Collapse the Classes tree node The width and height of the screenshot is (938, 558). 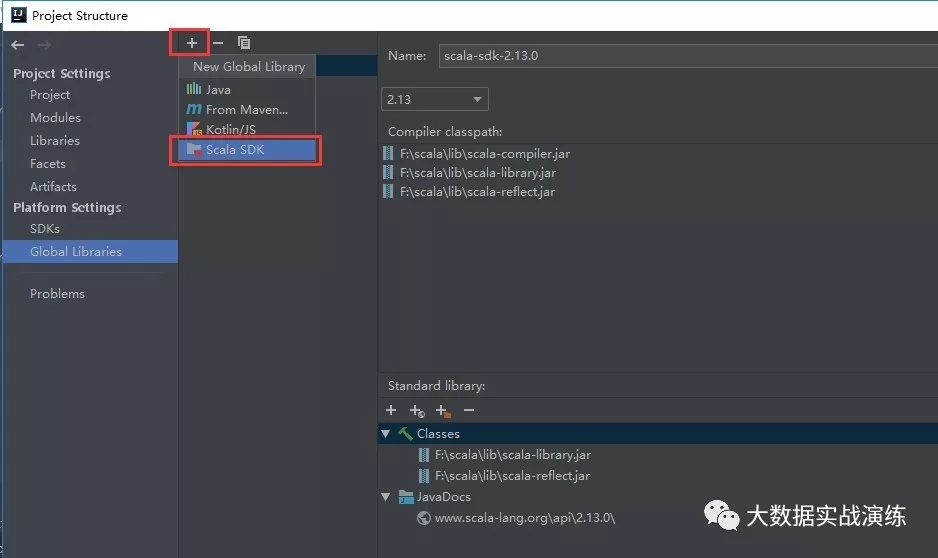386,434
